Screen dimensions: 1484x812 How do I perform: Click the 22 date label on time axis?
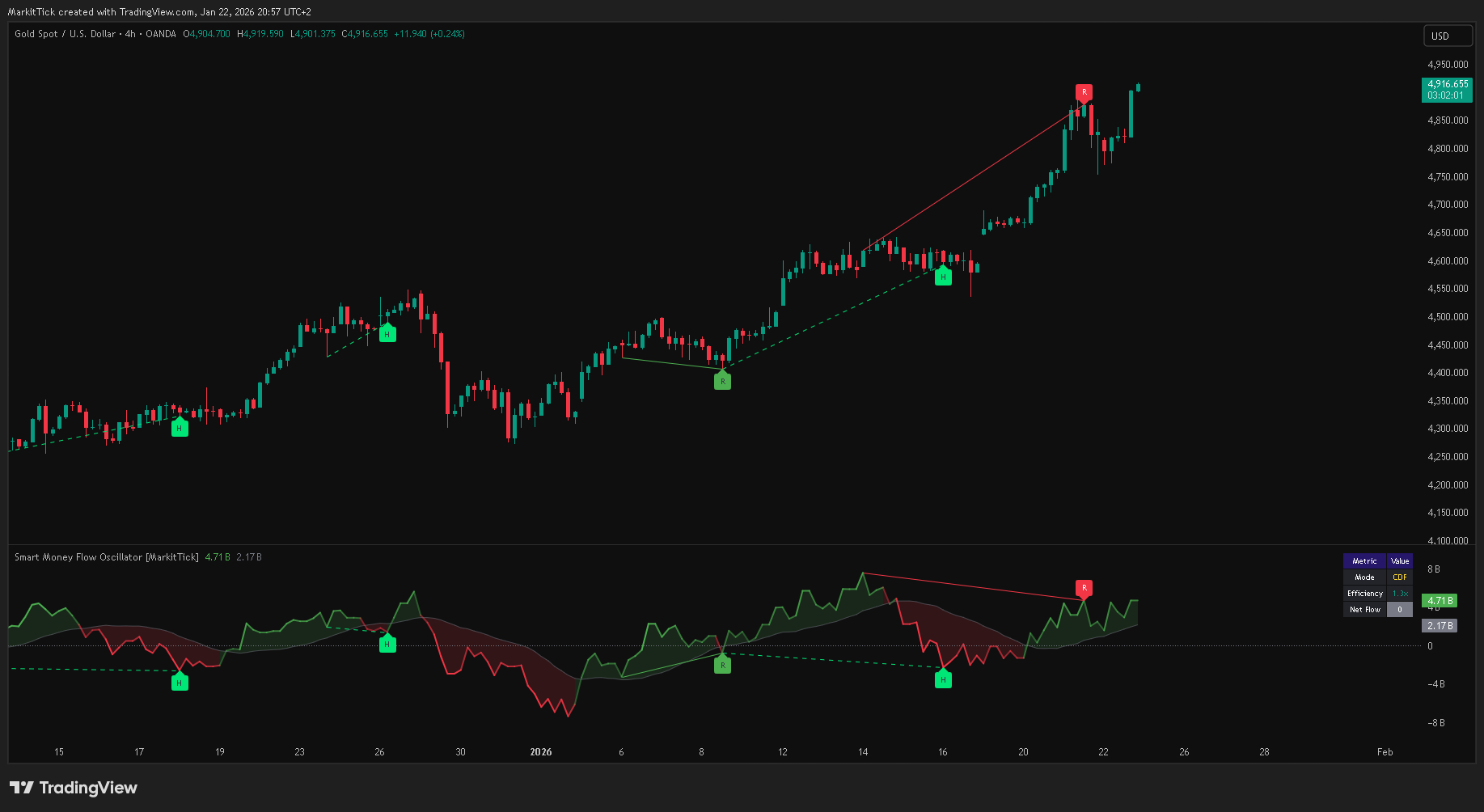tap(1103, 752)
